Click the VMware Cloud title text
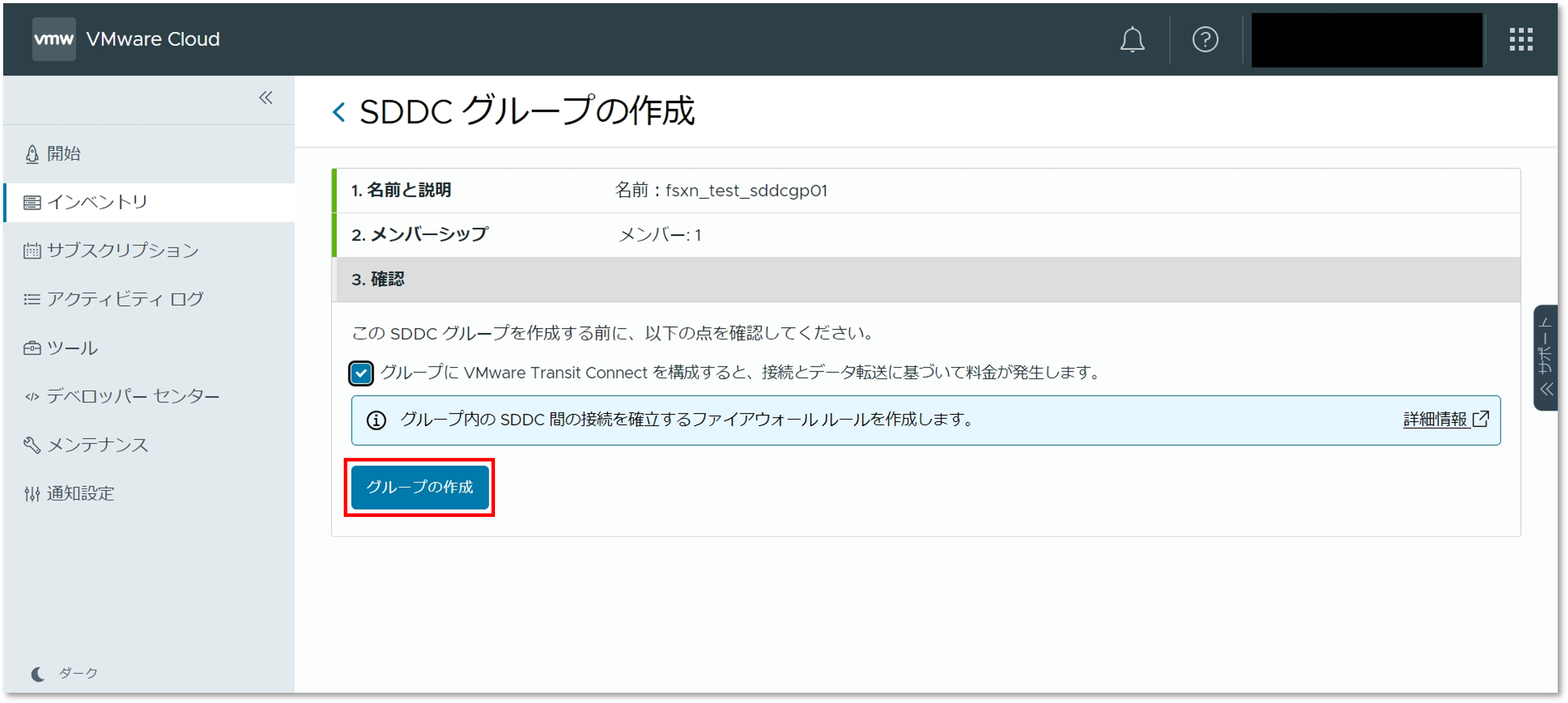Viewport: 1568px width, 703px height. [153, 40]
